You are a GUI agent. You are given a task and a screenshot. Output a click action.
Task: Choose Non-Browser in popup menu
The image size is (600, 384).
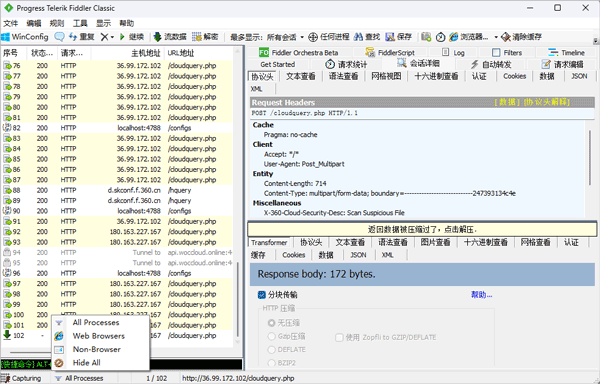pos(100,349)
